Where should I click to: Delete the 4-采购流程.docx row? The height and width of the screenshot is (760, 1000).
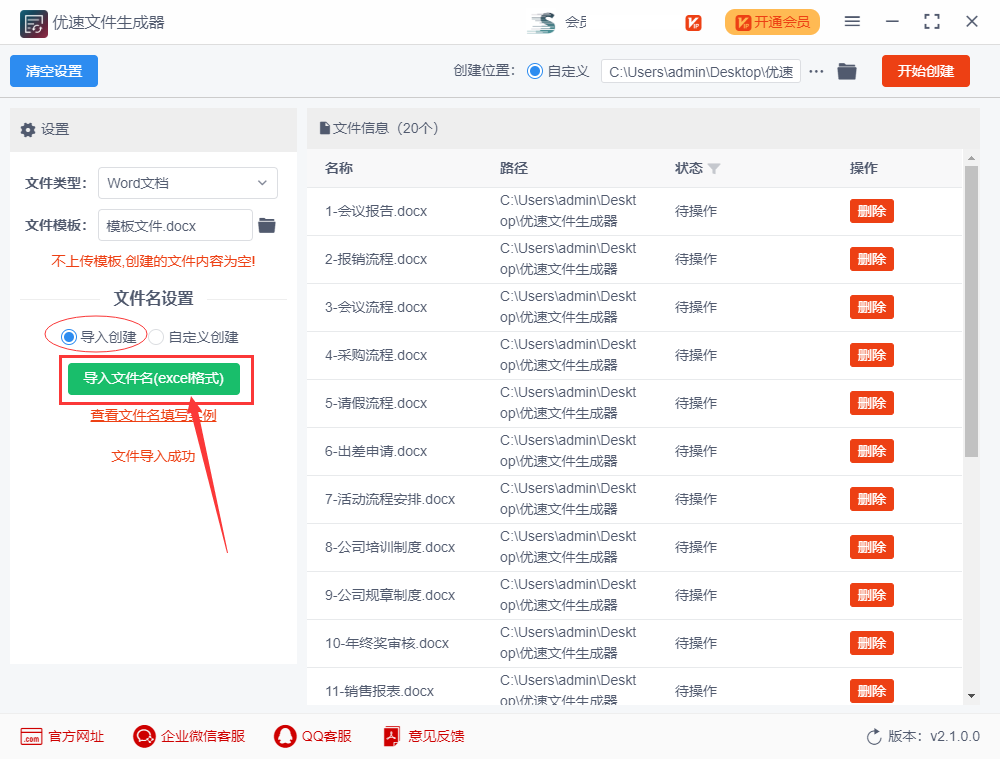point(872,355)
